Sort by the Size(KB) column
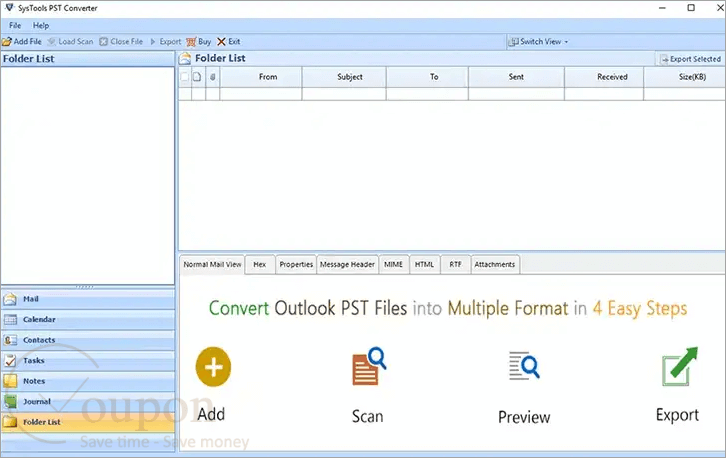The height and width of the screenshot is (458, 726). tap(685, 77)
